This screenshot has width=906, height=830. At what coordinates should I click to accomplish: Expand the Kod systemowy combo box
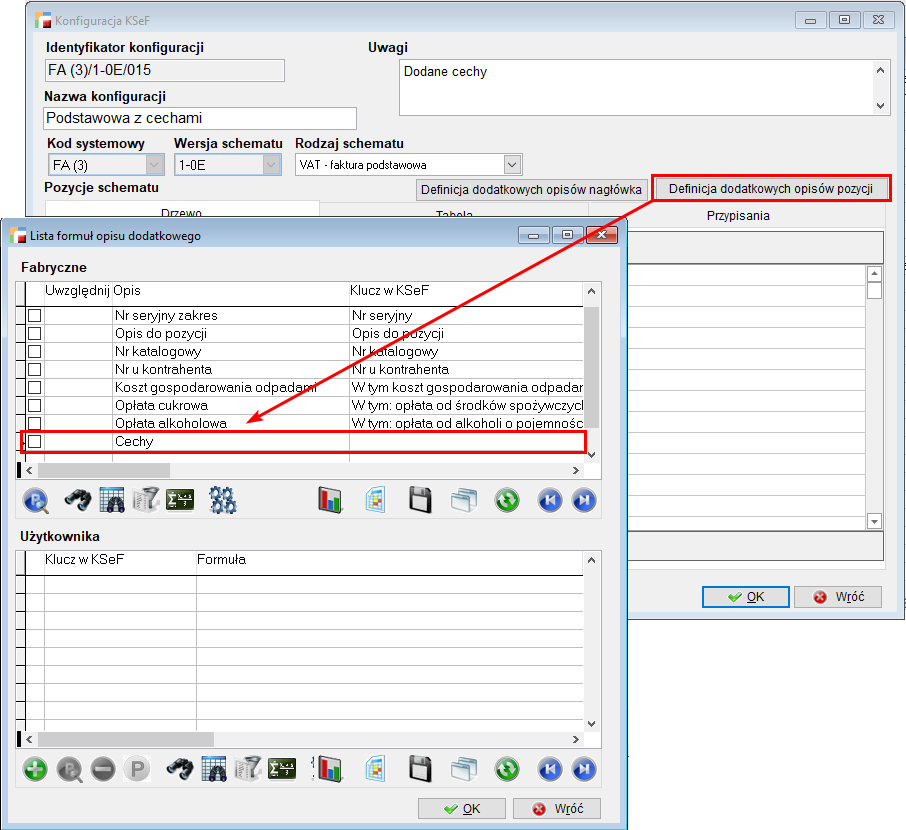point(155,164)
